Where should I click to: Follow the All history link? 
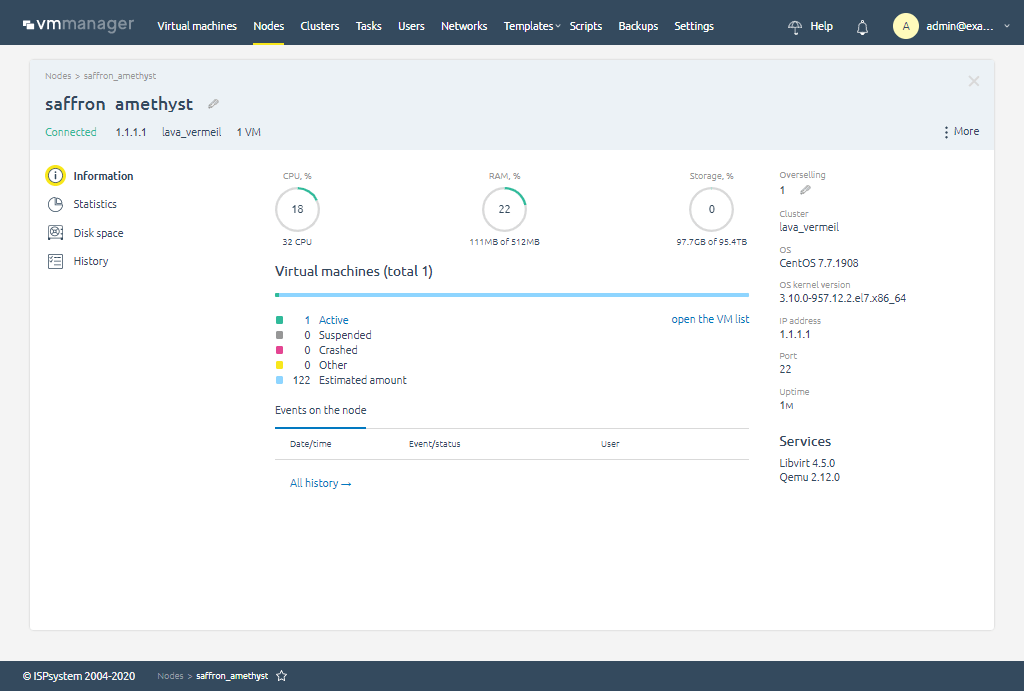320,483
